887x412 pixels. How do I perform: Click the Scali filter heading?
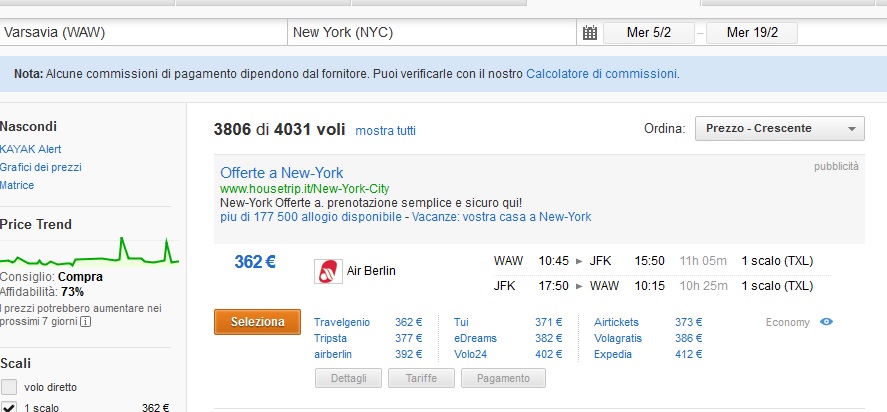click(x=15, y=363)
